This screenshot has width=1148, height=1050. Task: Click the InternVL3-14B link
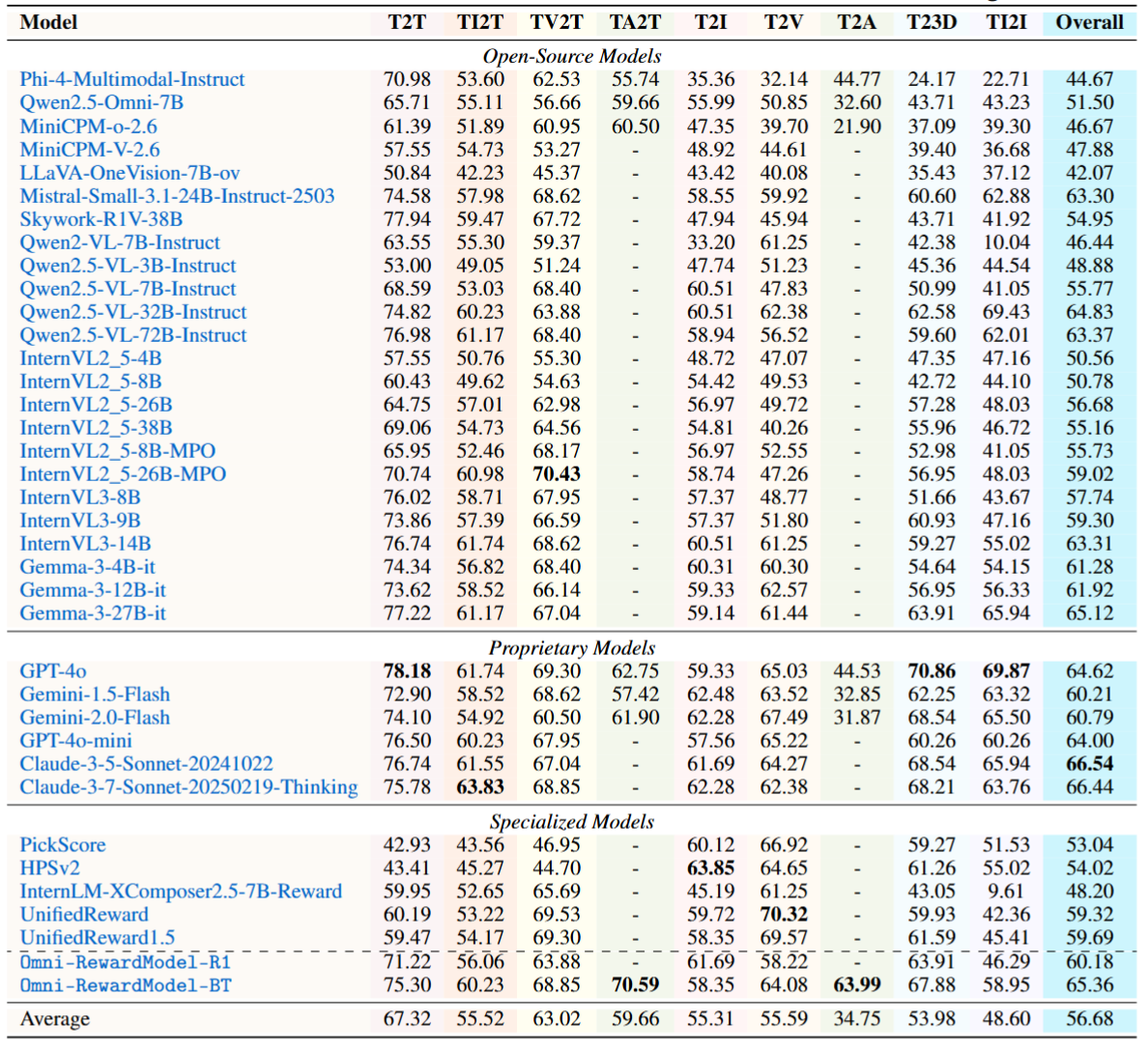point(86,544)
